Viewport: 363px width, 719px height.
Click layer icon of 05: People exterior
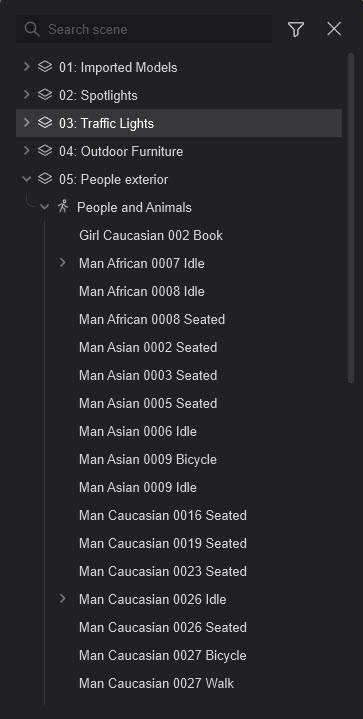pos(44,179)
